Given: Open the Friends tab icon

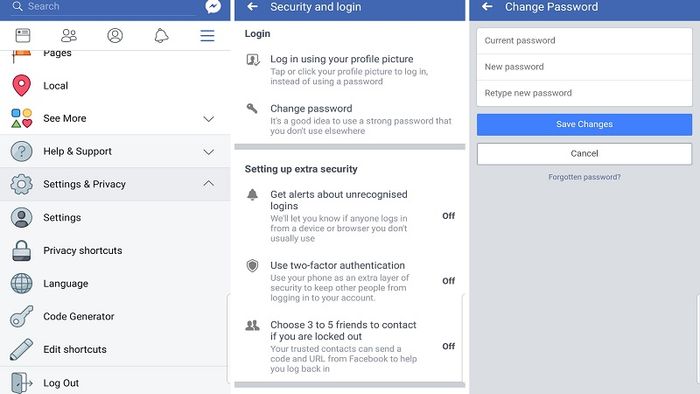Looking at the screenshot, I should tap(69, 35).
